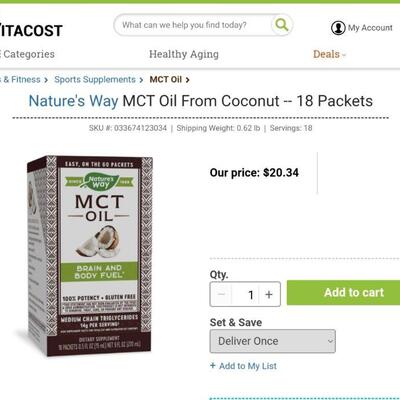
Task: Click the quantity value field
Action: [x=246, y=294]
